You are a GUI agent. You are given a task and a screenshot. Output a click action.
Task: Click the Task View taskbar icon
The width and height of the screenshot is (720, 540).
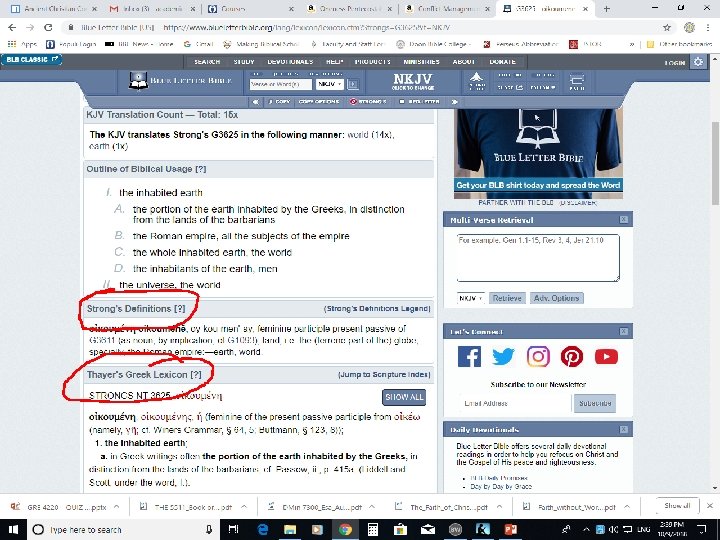234,529
